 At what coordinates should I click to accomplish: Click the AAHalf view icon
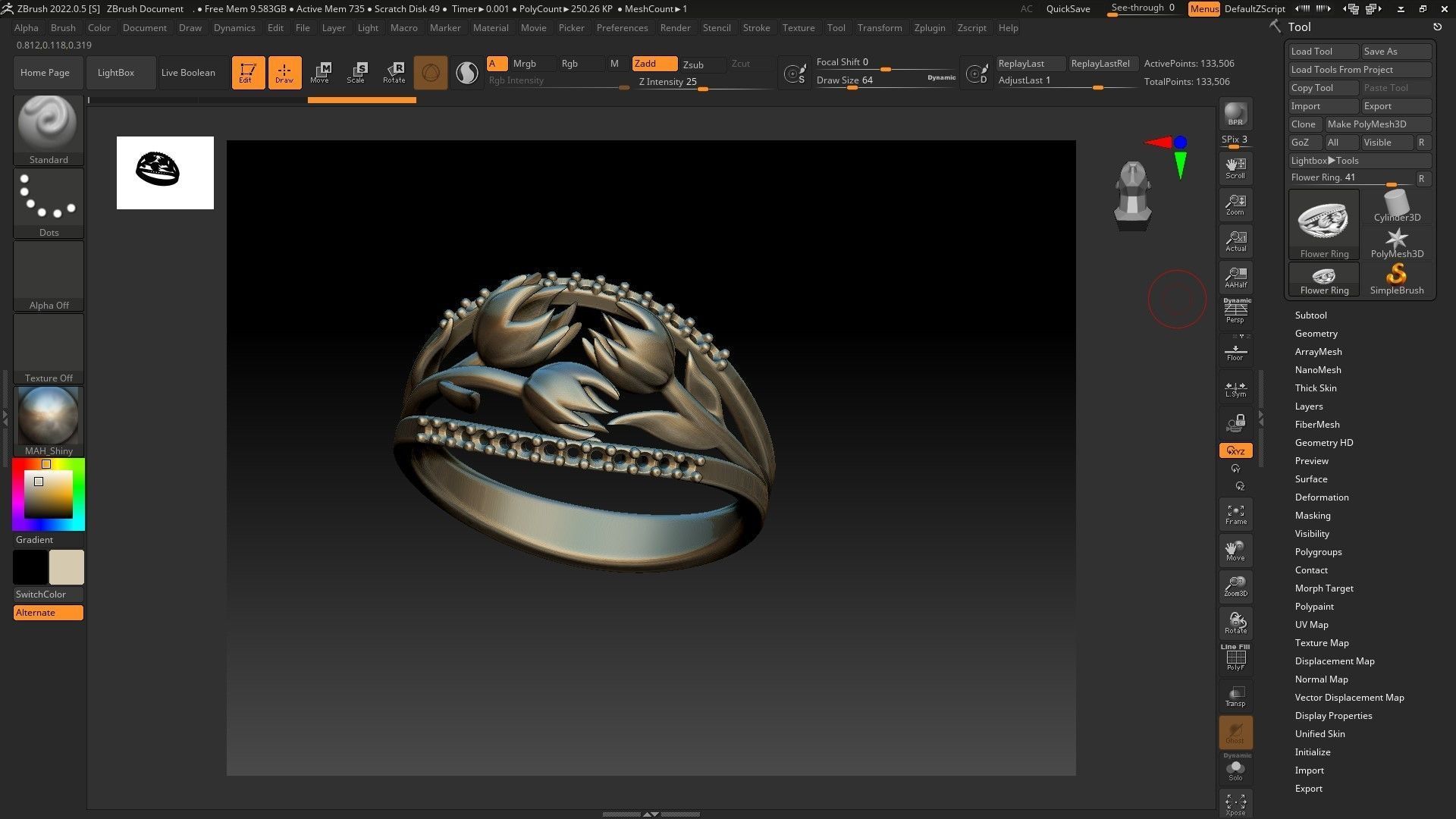pos(1235,278)
